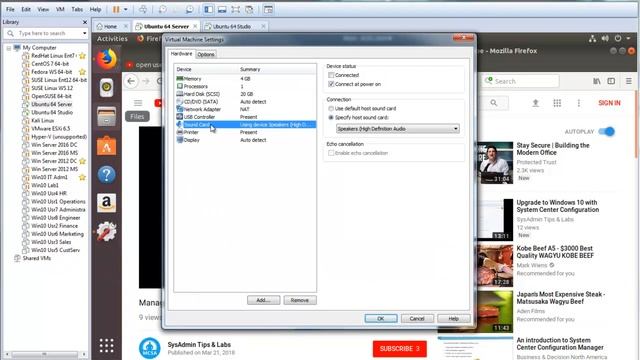Toggle favorite star for Win10 IT Adm1

point(82,177)
